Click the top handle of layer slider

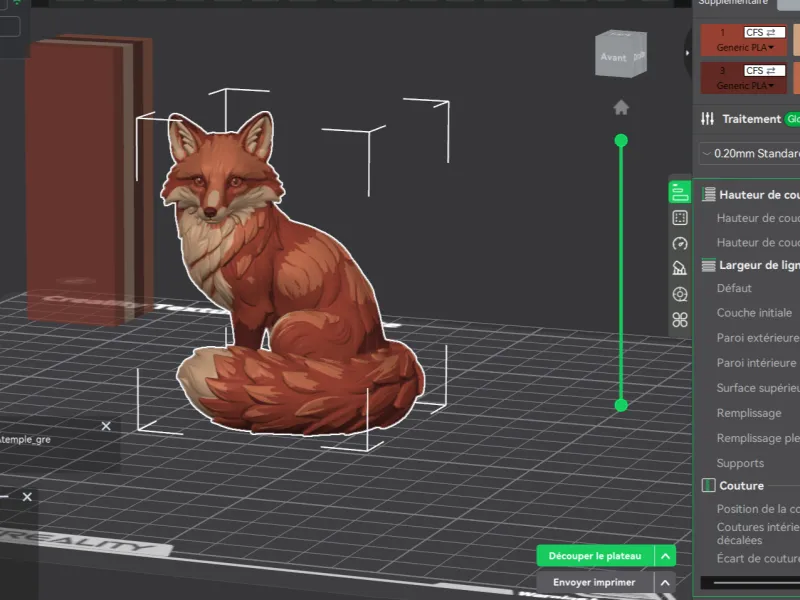point(621,140)
